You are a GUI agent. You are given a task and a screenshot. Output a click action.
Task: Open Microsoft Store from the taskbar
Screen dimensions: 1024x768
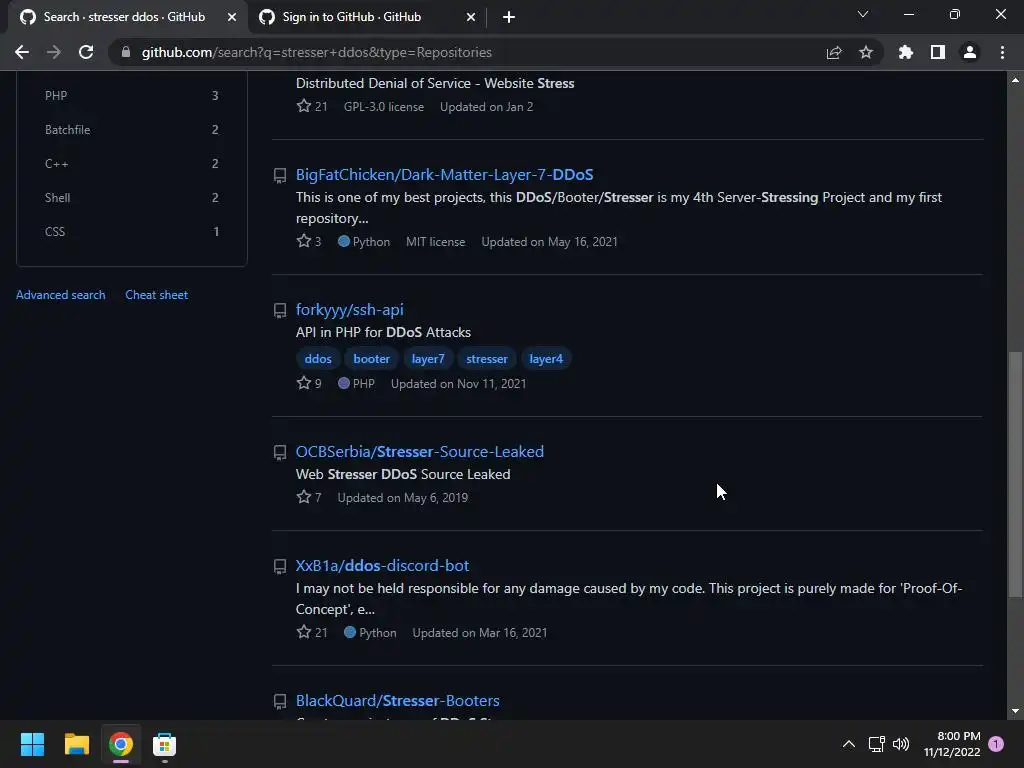click(x=164, y=744)
